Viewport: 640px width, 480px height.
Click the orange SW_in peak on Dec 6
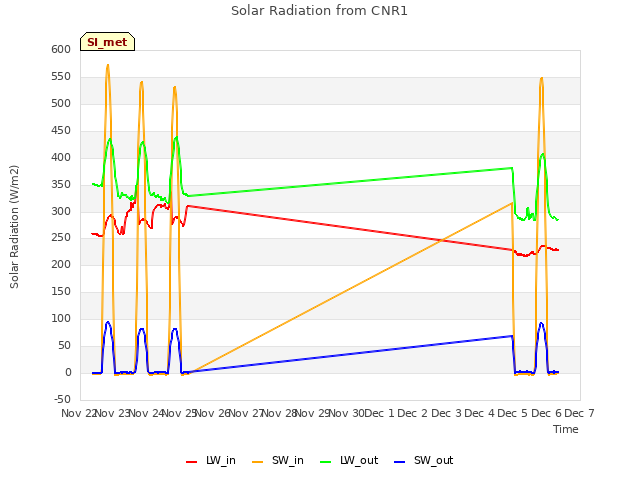(542, 78)
